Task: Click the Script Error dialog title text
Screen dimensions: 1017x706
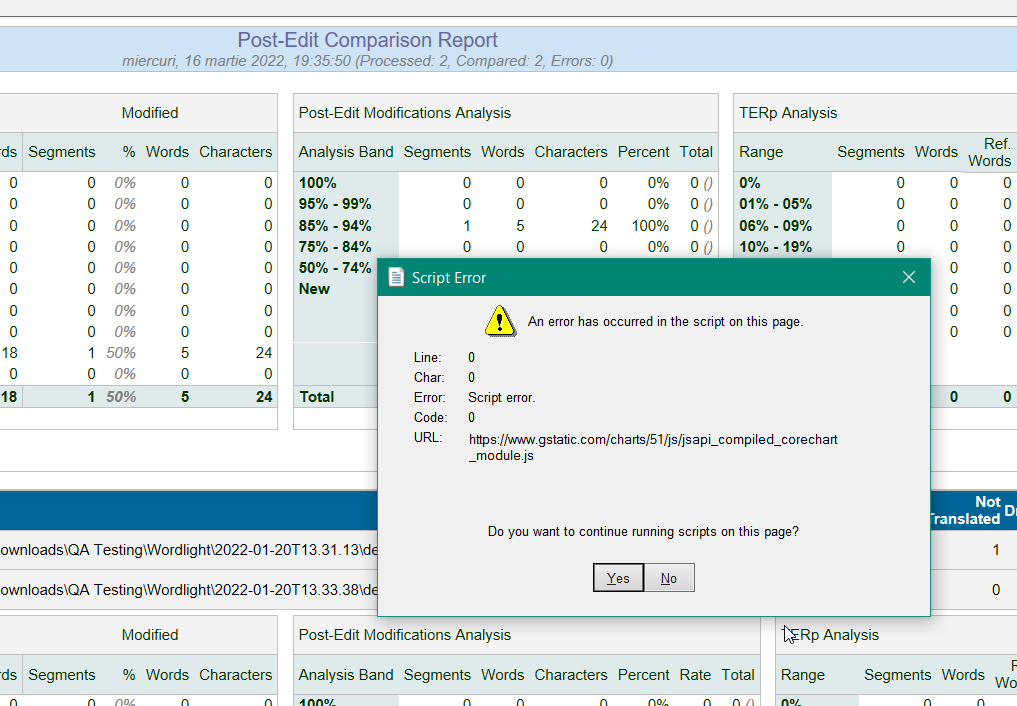Action: [x=449, y=278]
